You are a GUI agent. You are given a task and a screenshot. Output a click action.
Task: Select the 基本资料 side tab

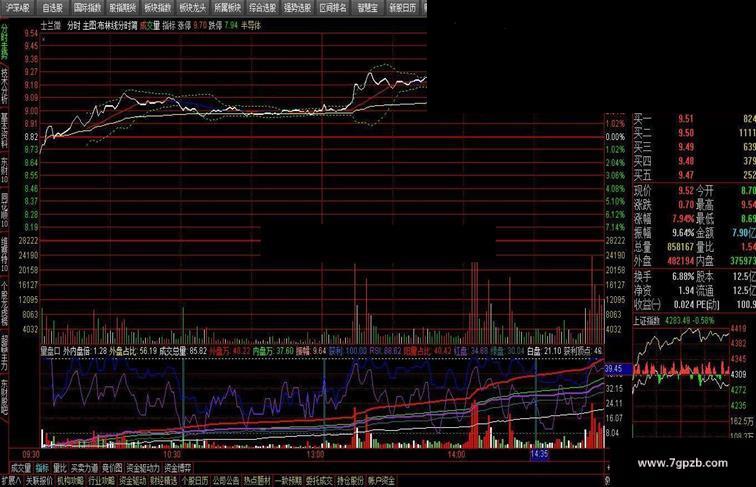[x=4, y=131]
